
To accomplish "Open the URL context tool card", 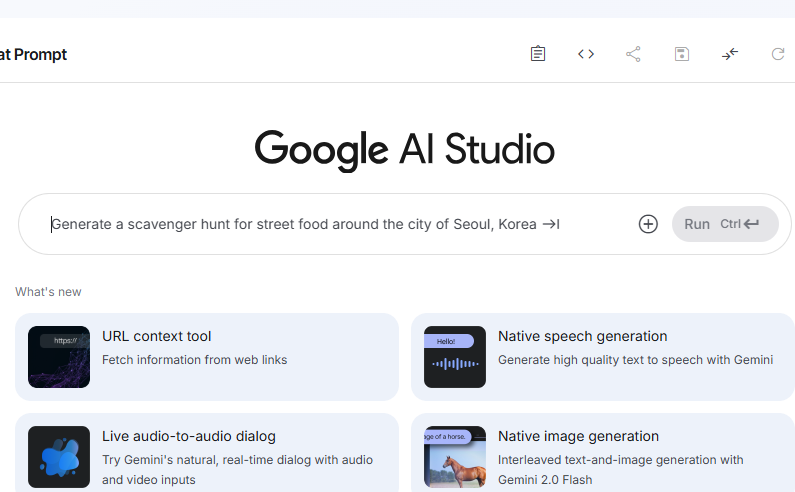I will [x=207, y=357].
